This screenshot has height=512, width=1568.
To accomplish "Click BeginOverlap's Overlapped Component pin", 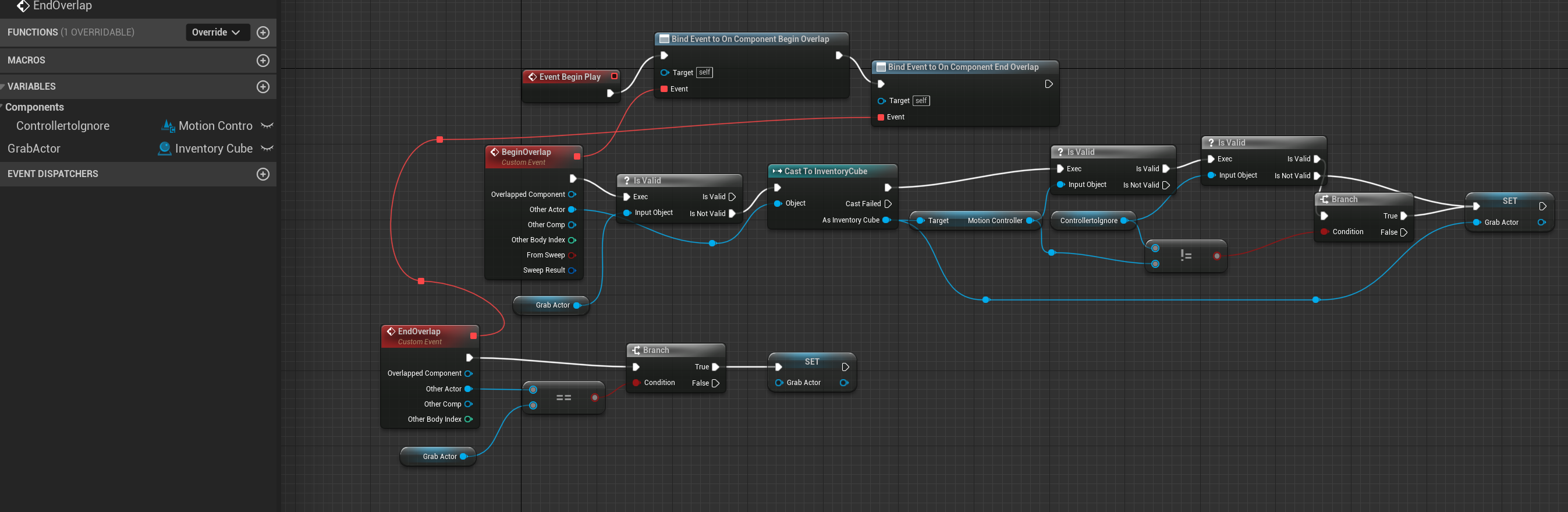I will point(572,195).
